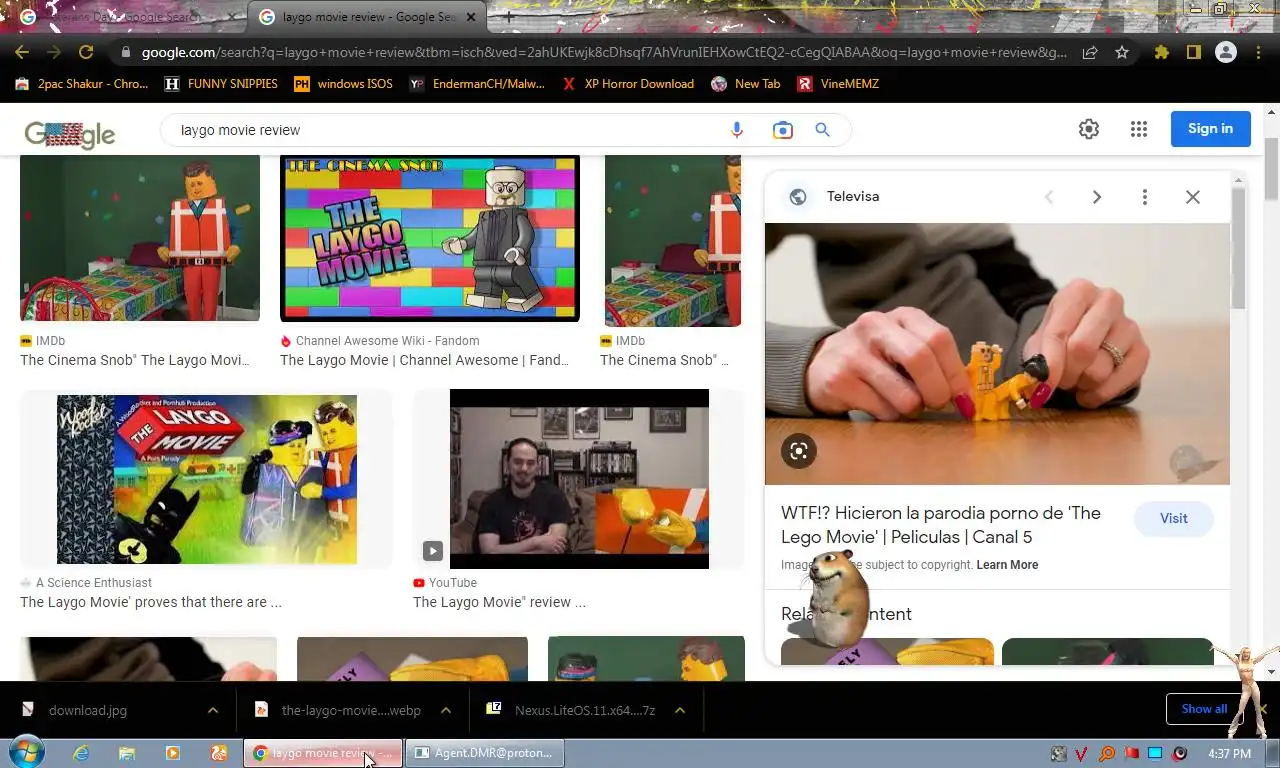
Task: Open first IMDb Cinema Snob image thumbnail
Action: coord(140,238)
